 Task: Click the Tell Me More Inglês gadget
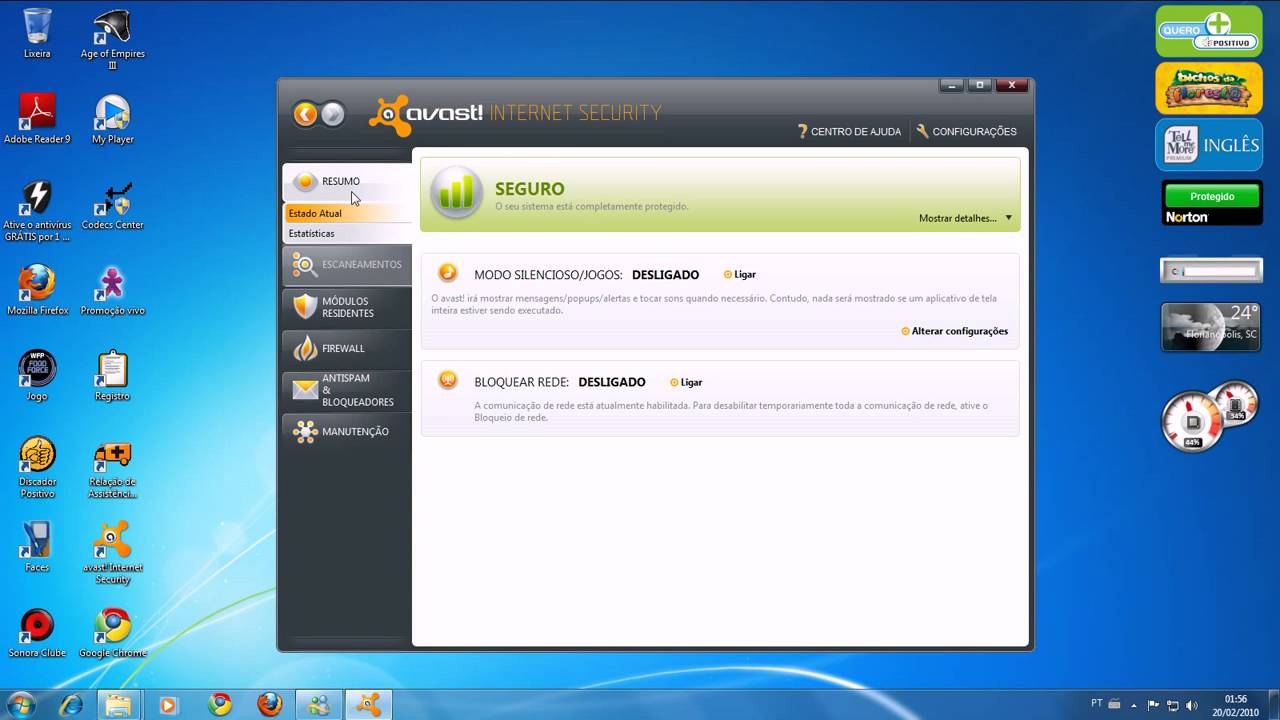(x=1209, y=145)
